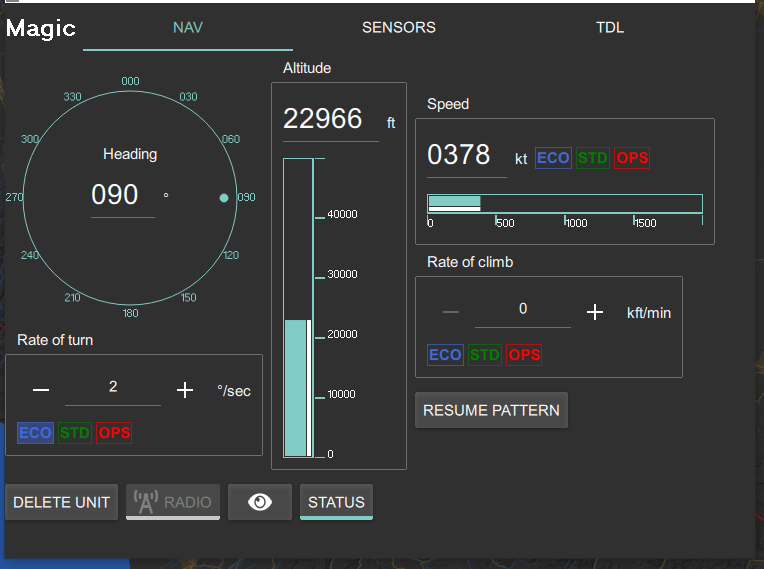Click the horizontal speed bar gauge
Image resolution: width=764 pixels, height=569 pixels.
click(565, 203)
